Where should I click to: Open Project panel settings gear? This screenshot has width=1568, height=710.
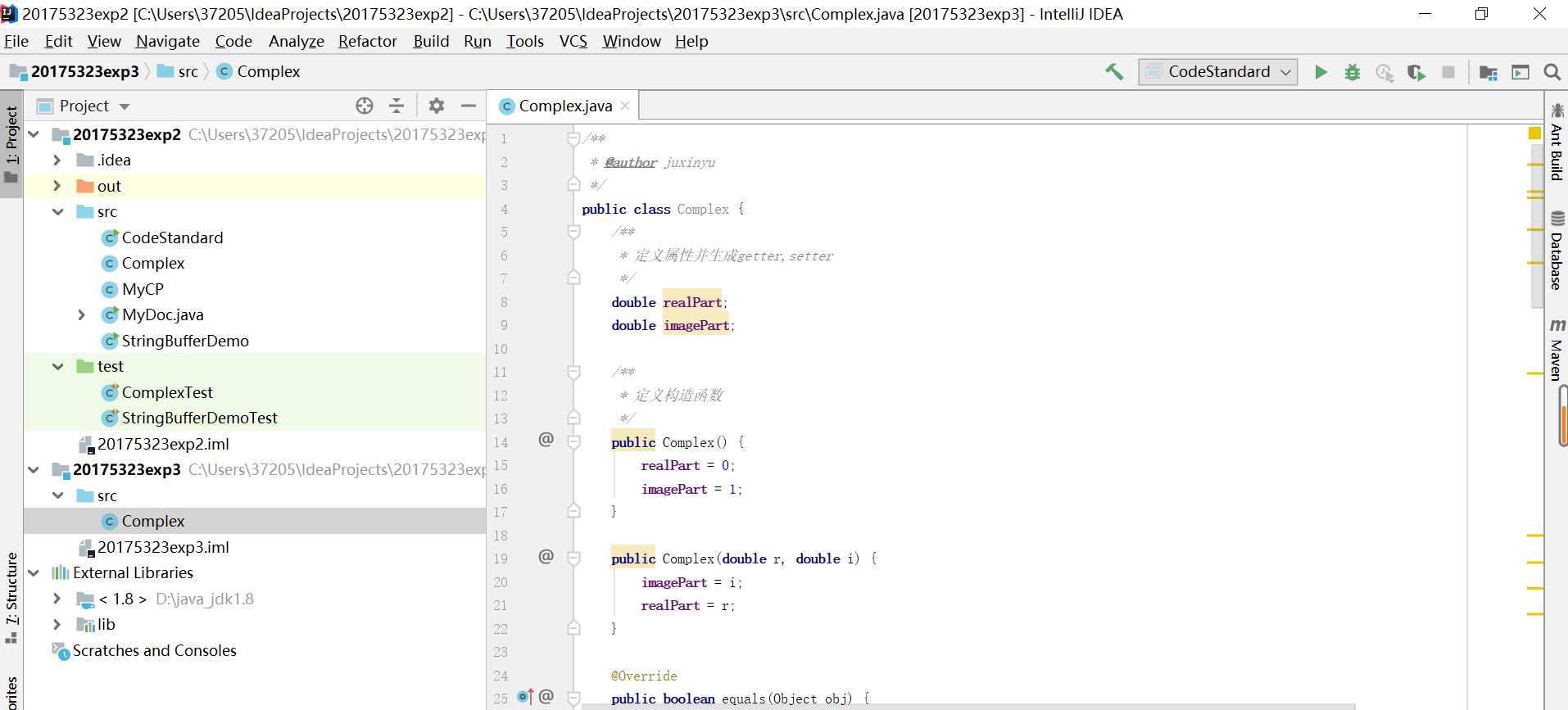click(437, 106)
